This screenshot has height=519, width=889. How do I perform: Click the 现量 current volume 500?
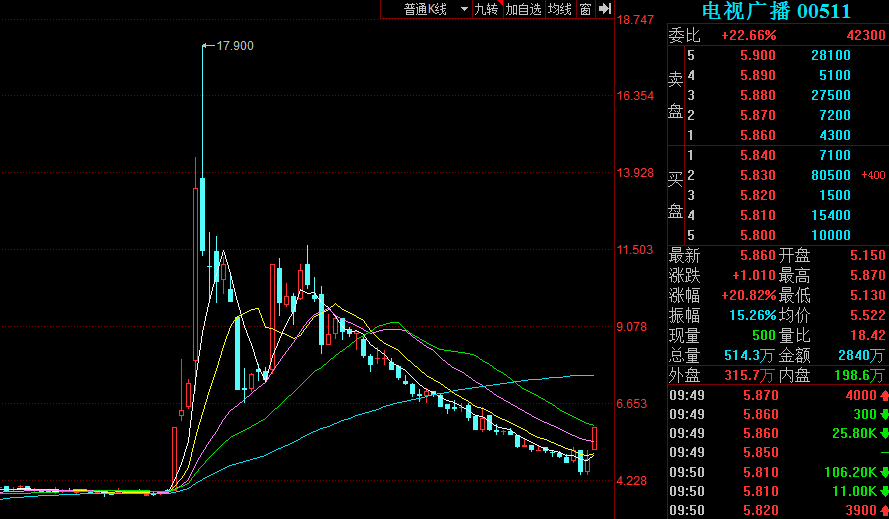tap(764, 335)
